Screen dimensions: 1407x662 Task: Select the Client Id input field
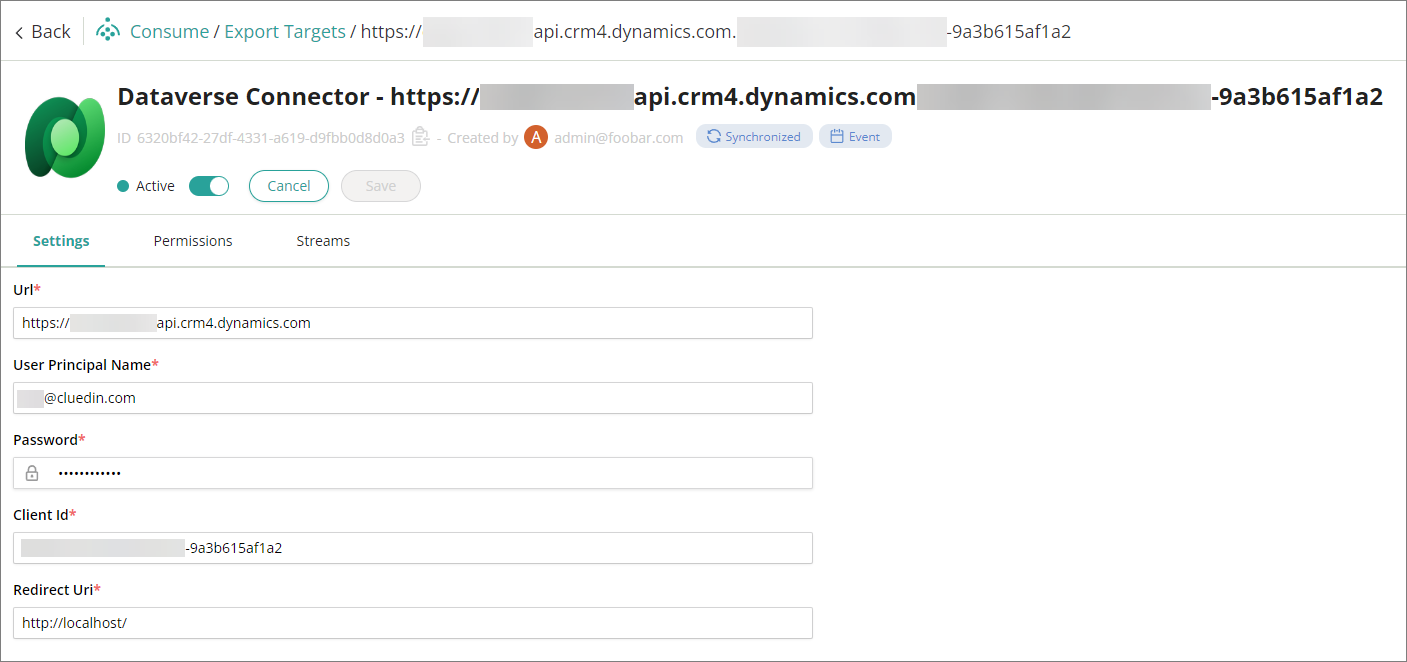coord(412,548)
